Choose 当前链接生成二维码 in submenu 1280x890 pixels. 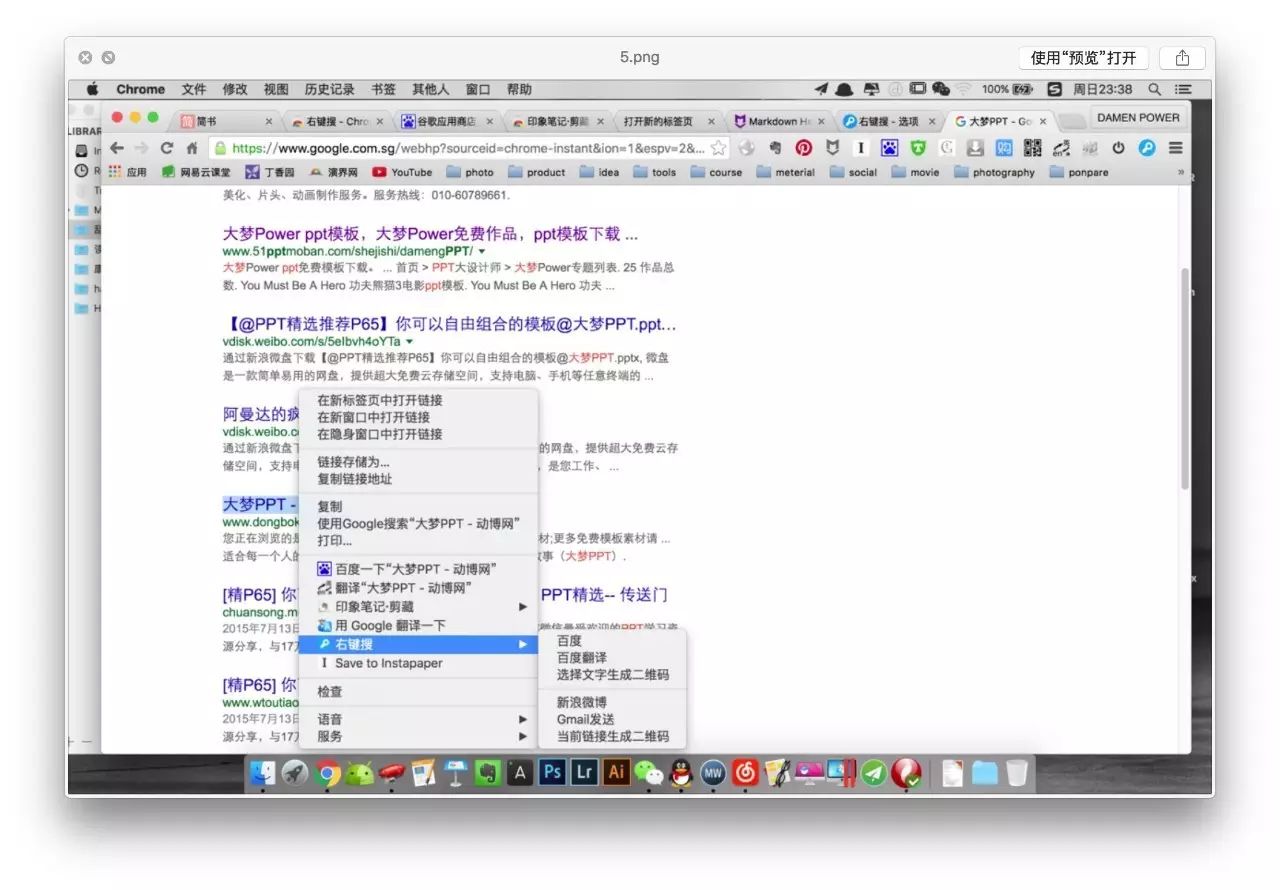613,737
